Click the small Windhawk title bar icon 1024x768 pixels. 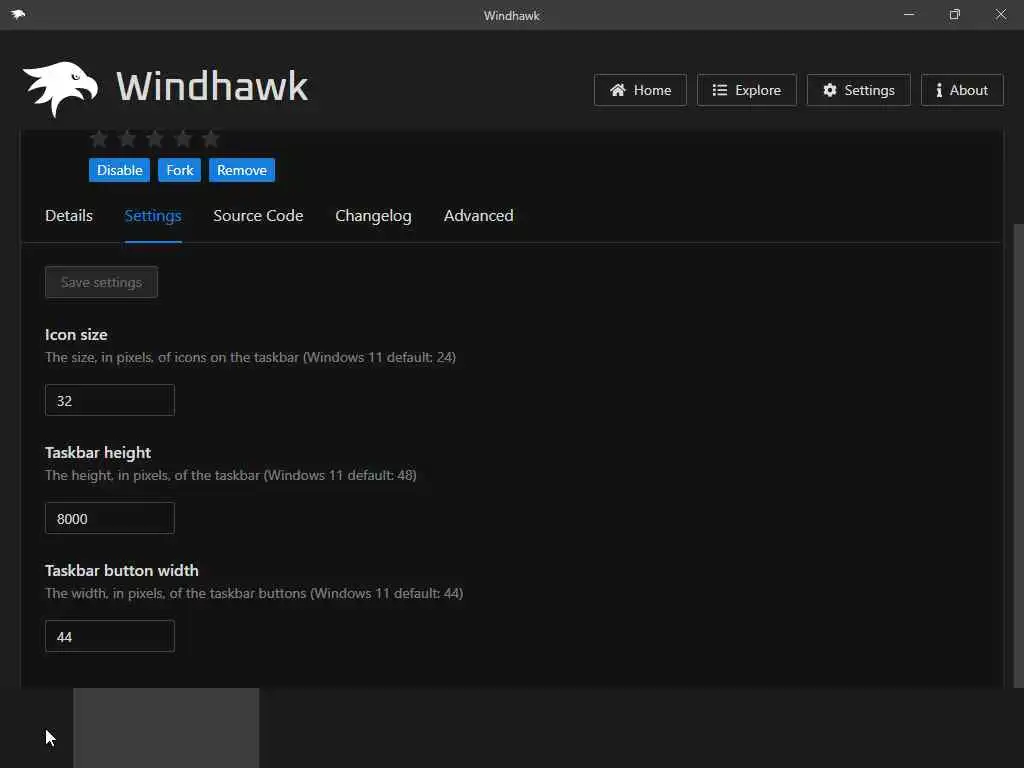(18, 14)
